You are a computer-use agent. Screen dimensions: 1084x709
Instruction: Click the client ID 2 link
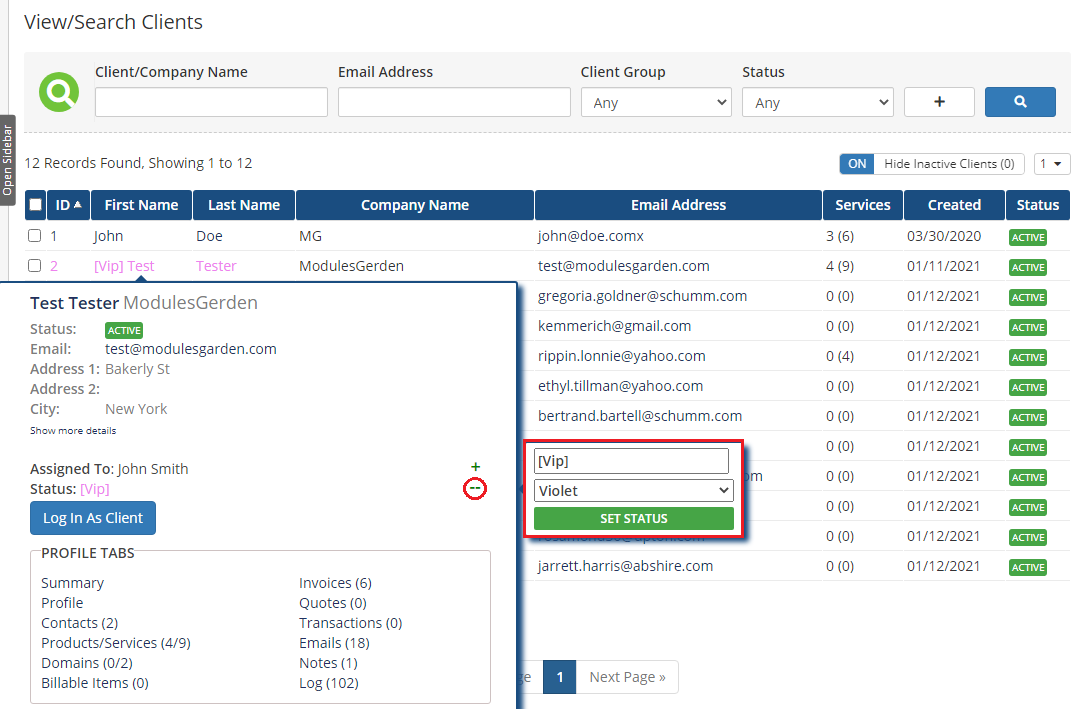(54, 266)
